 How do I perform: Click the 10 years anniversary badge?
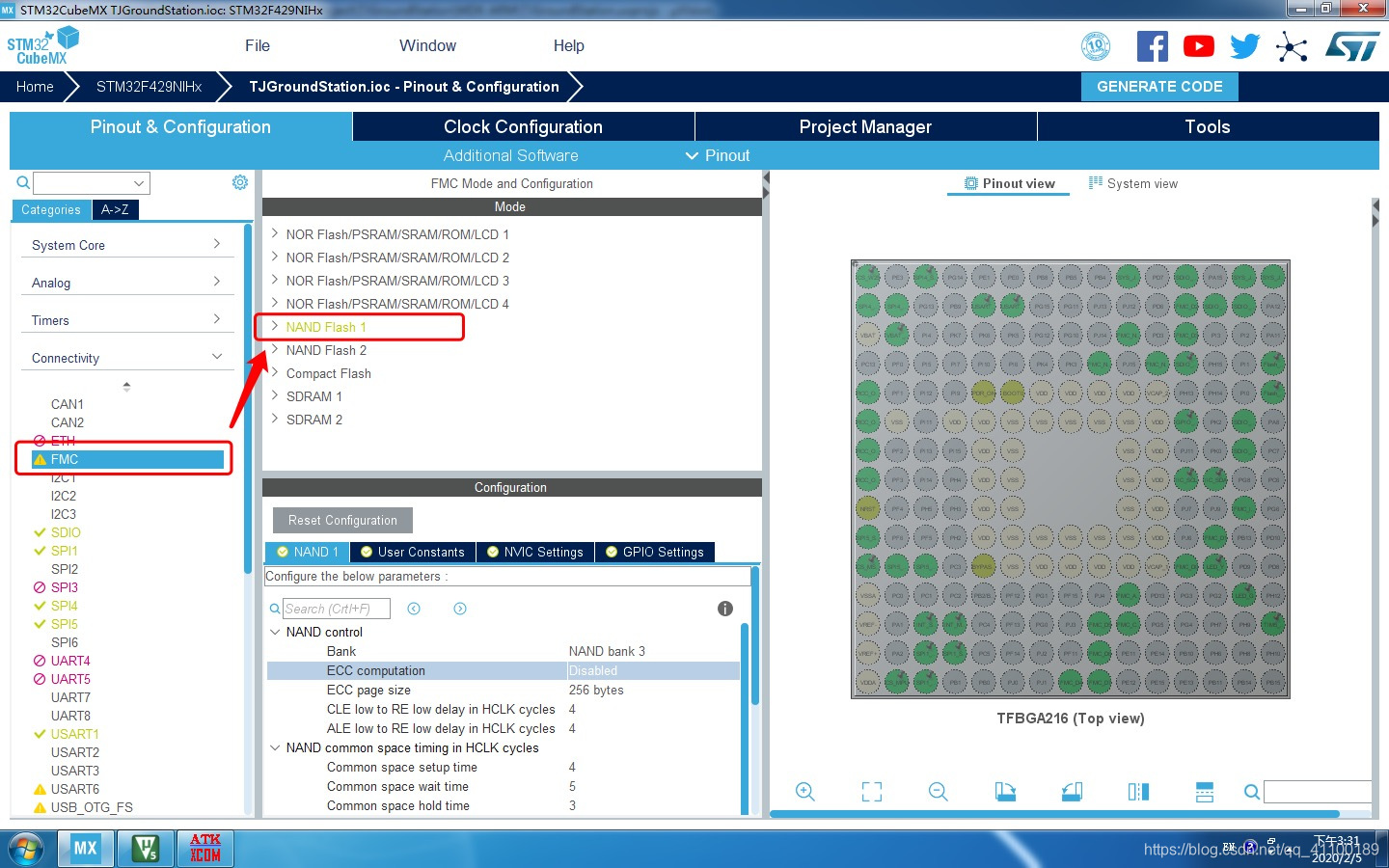[1096, 46]
